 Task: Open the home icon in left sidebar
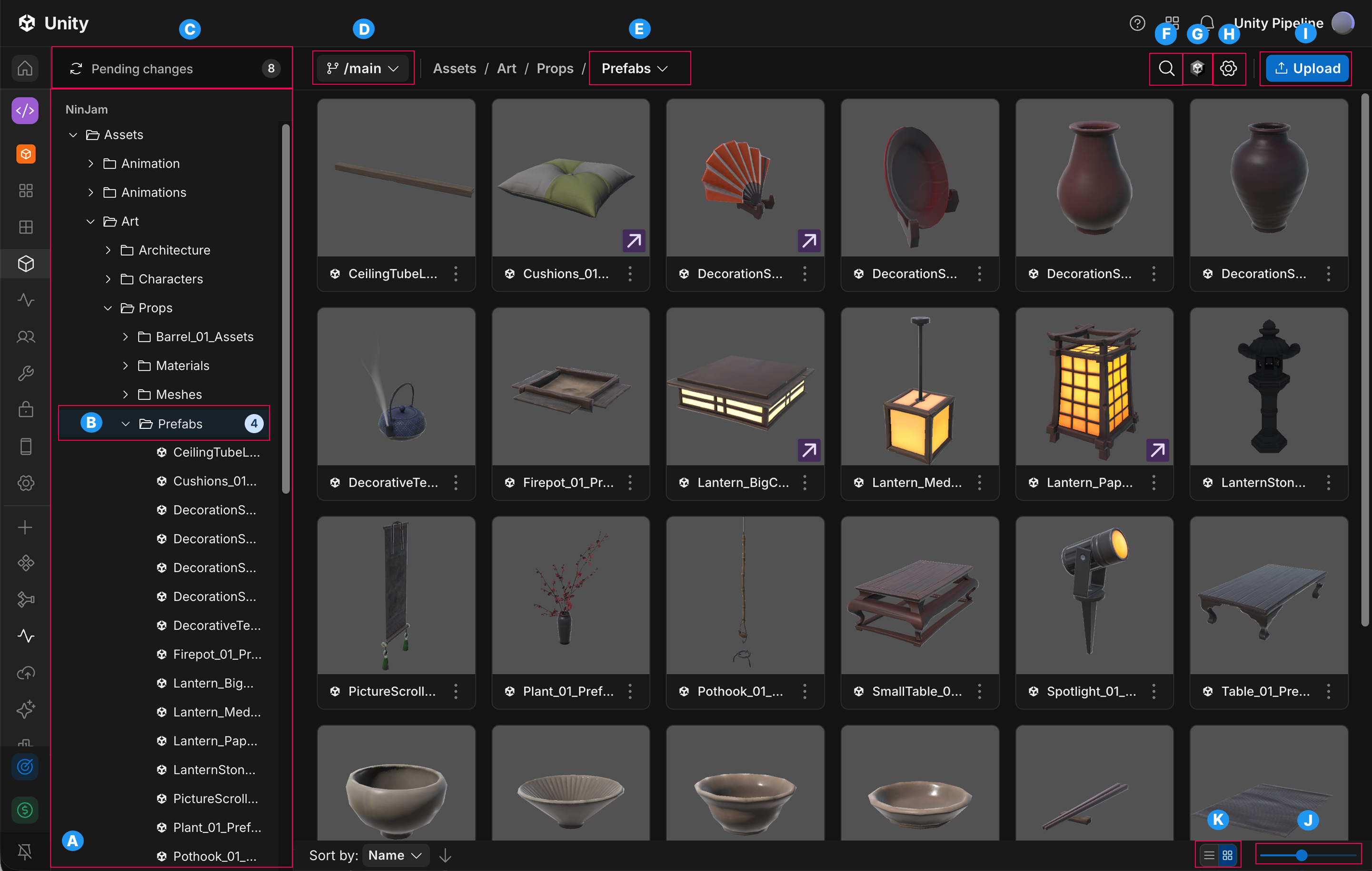click(x=25, y=69)
